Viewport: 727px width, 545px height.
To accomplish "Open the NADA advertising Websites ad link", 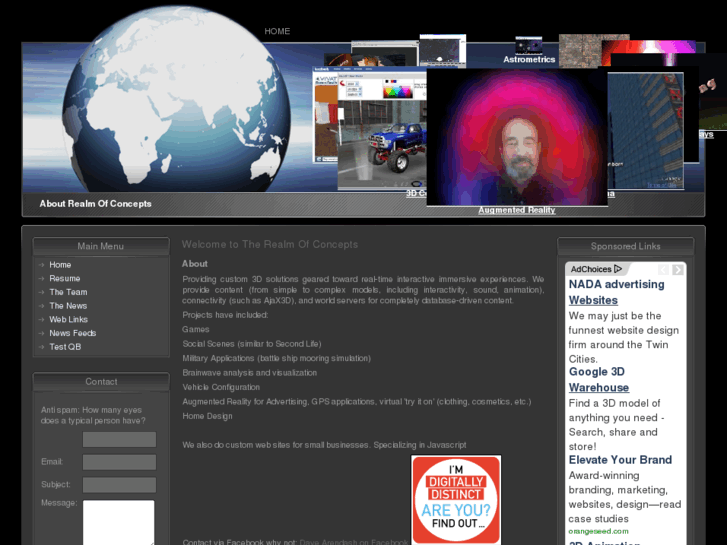I will [617, 292].
